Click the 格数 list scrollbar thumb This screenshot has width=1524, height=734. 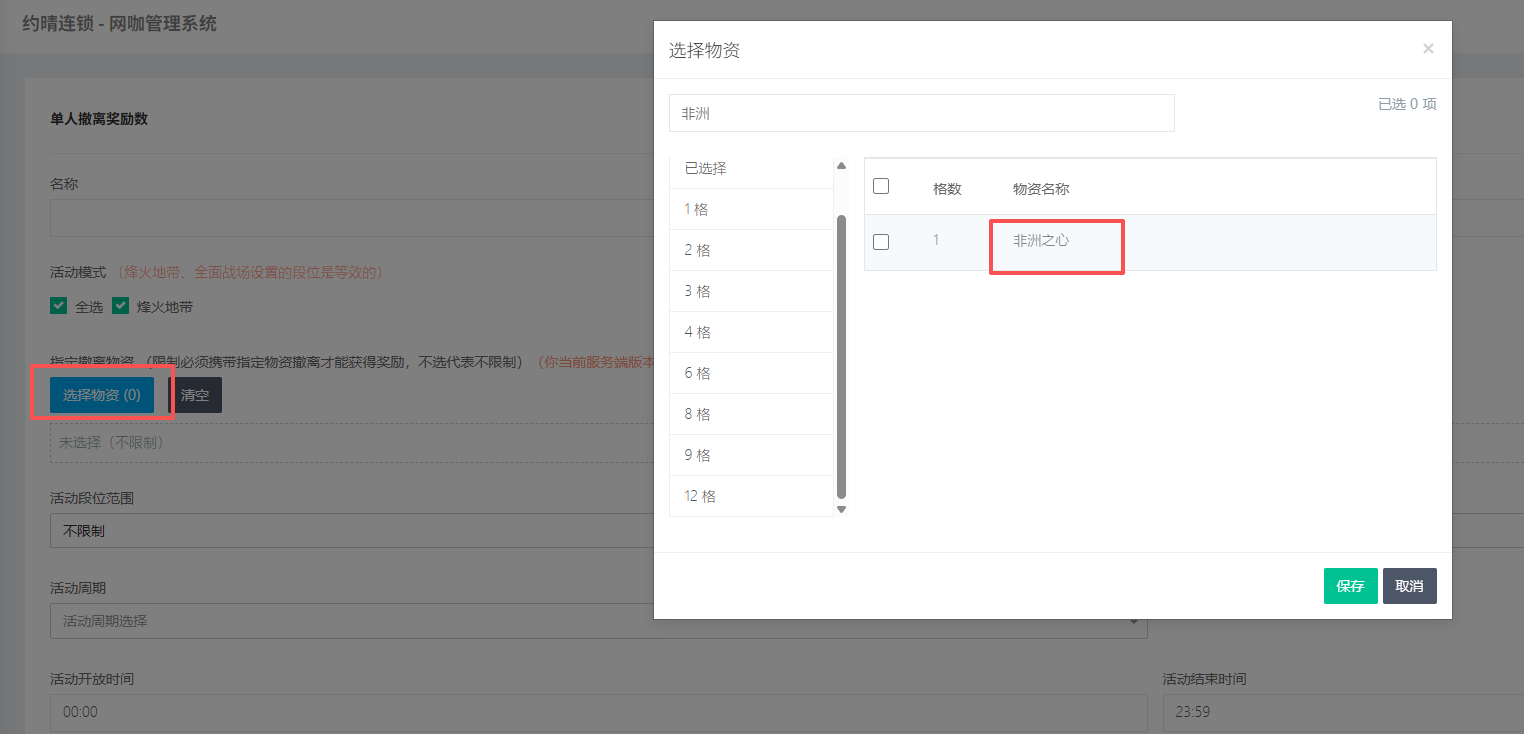pyautogui.click(x=841, y=356)
